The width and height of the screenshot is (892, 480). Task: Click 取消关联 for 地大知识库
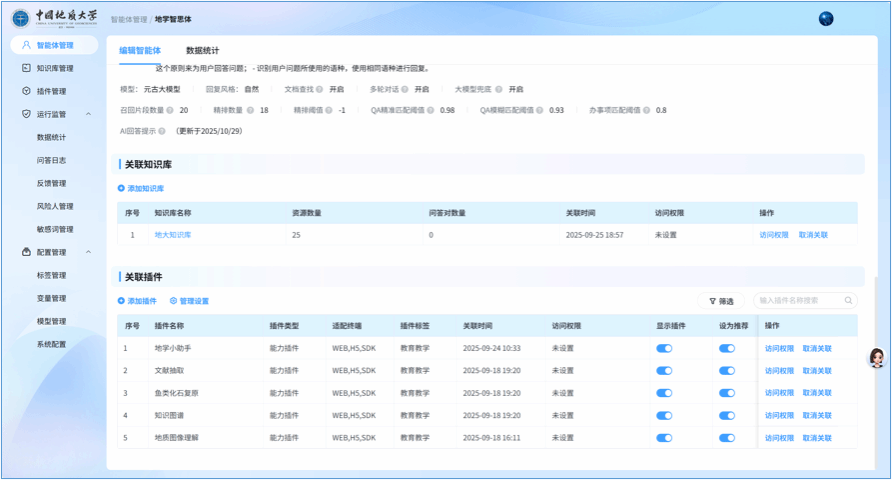tap(813, 235)
